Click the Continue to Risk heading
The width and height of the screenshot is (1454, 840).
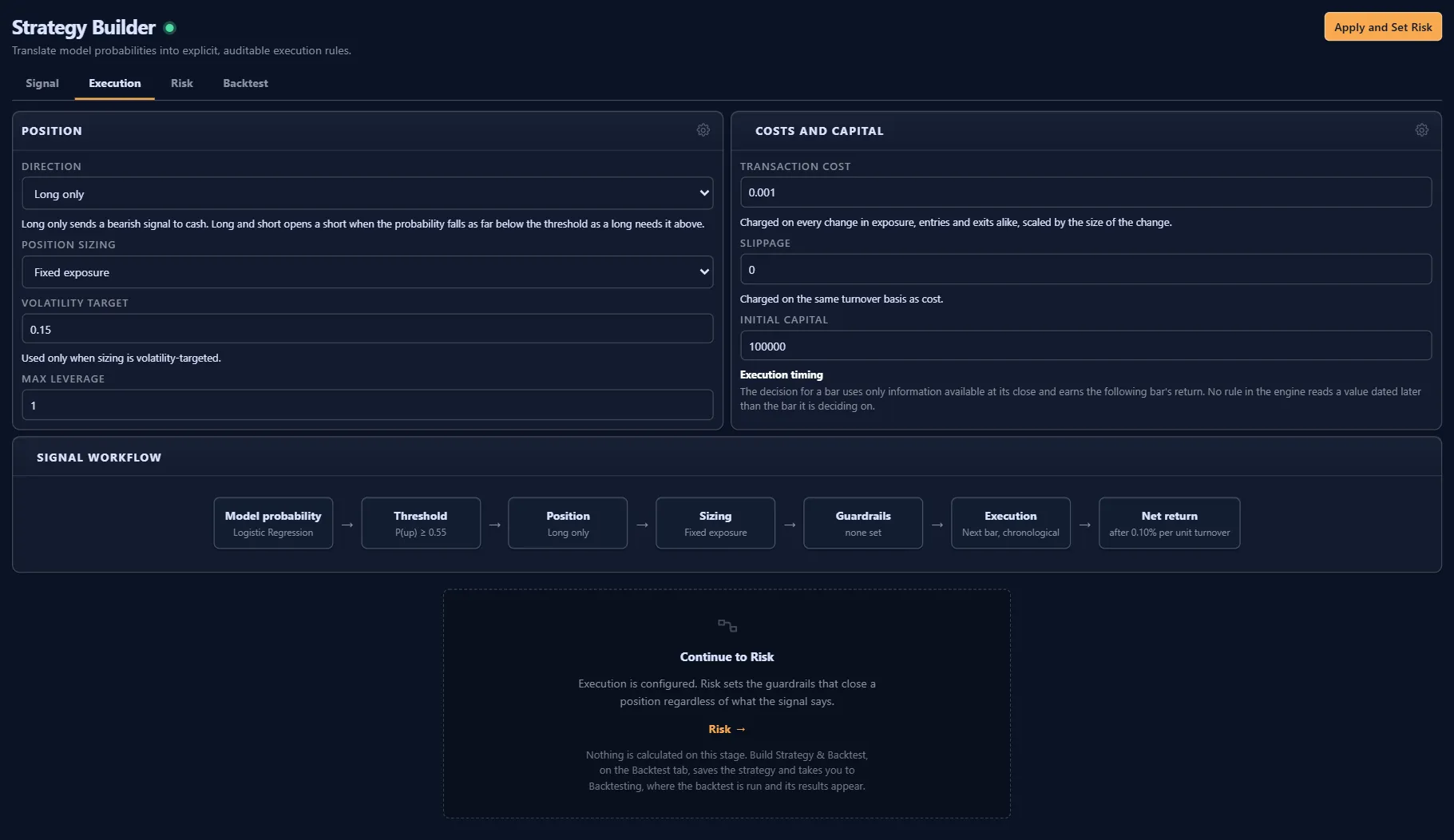click(727, 656)
